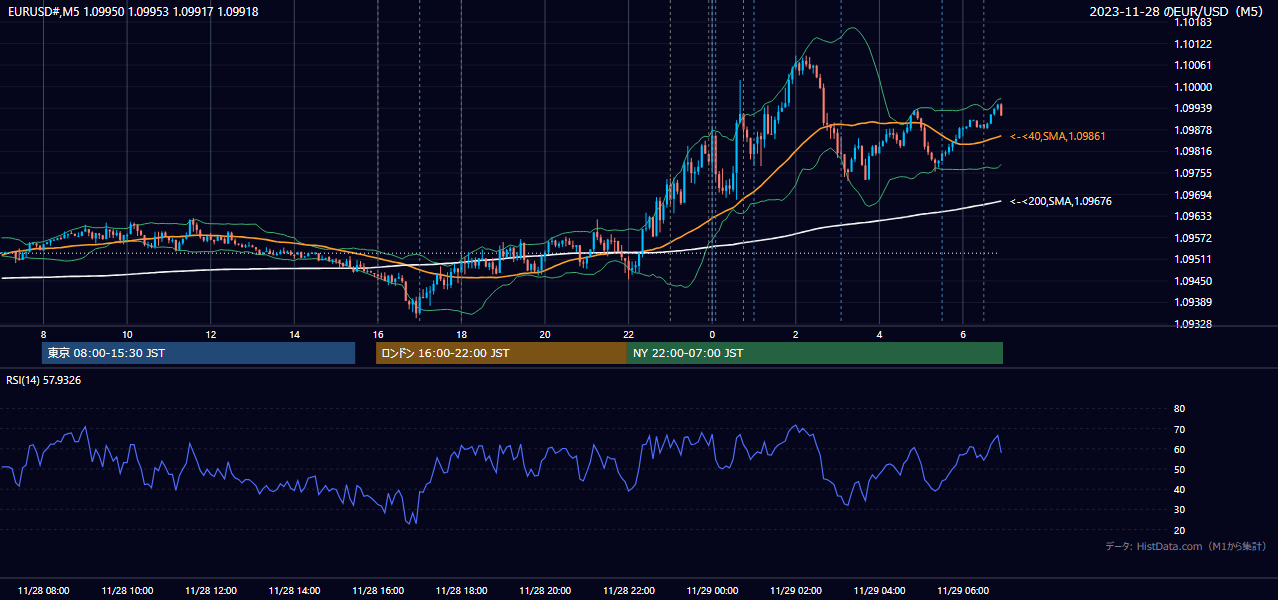
Task: Click price axis value 1.09878
Action: coord(1193,130)
